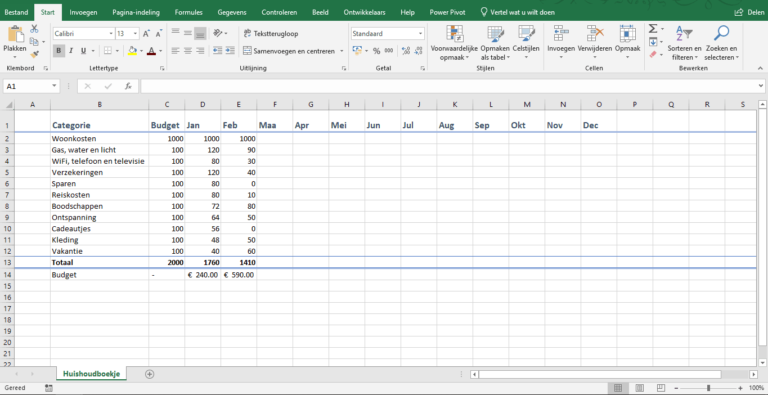The height and width of the screenshot is (395, 768).
Task: Click the Plakken paste icon
Action: [15, 35]
